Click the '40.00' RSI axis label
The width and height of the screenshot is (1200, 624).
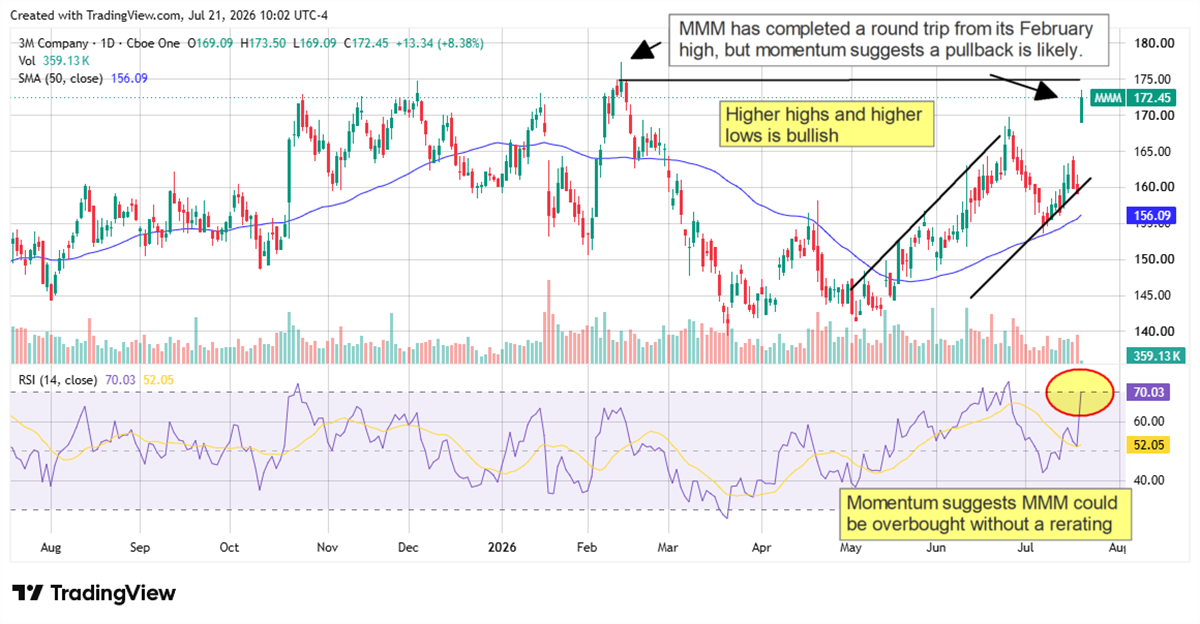pos(1147,480)
